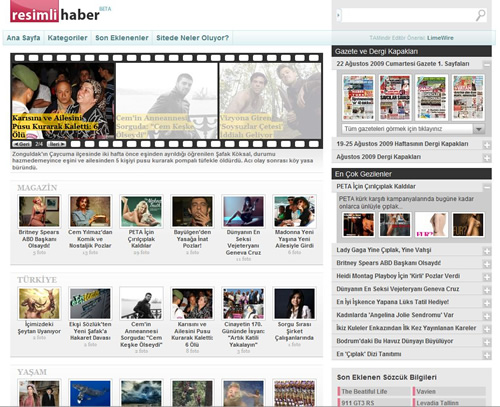Open Cem Yılmaz'dan Komik ve Nostaljik Pozlar
This screenshot has width=500, height=407.
90,211
